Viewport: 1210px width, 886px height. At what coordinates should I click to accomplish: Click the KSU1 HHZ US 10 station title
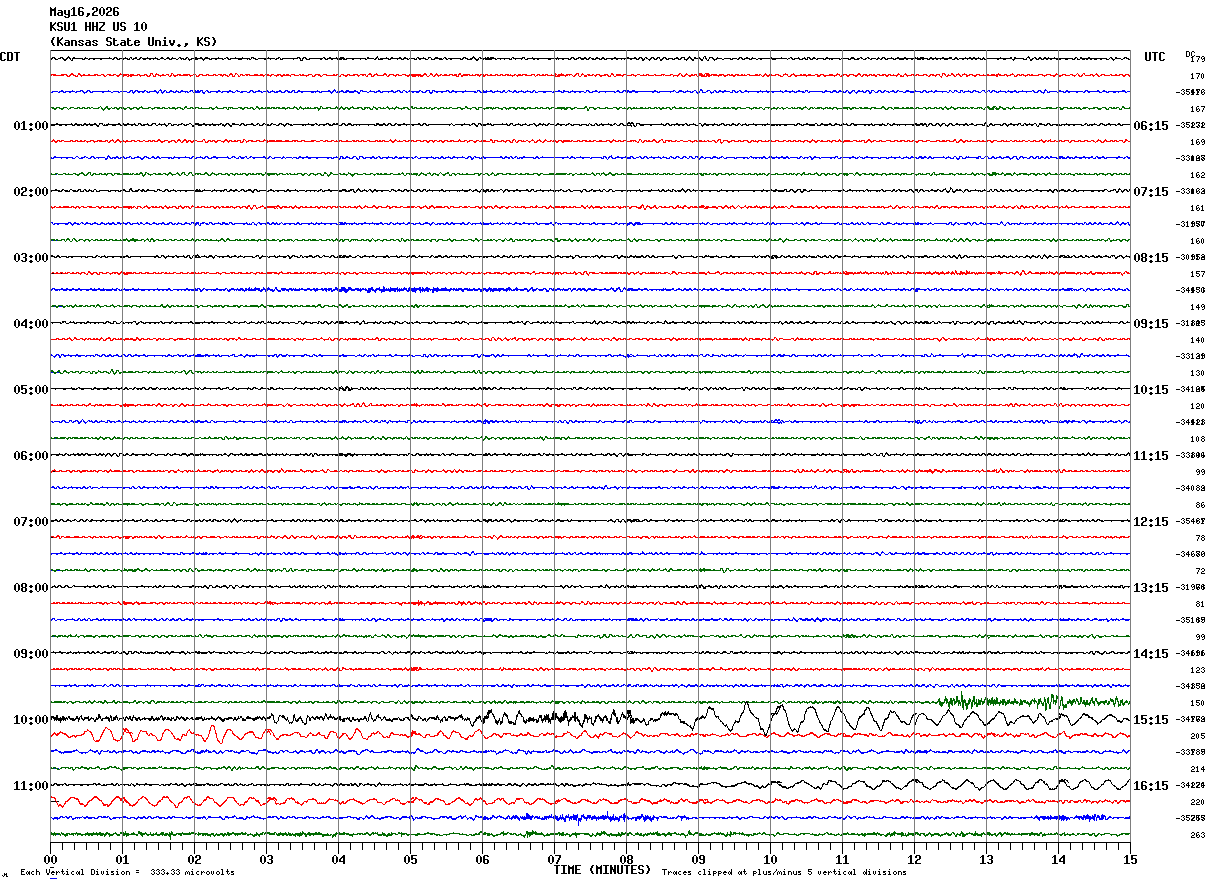coord(98,27)
